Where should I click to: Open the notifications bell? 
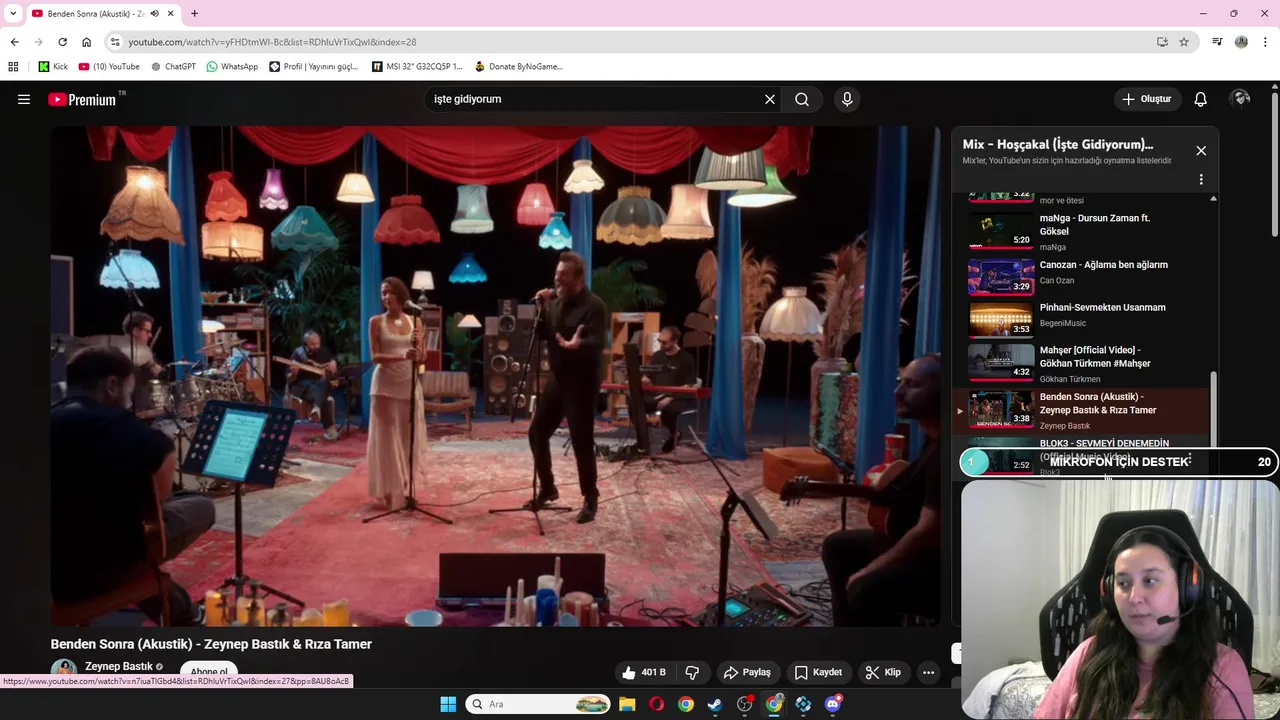[x=1201, y=99]
